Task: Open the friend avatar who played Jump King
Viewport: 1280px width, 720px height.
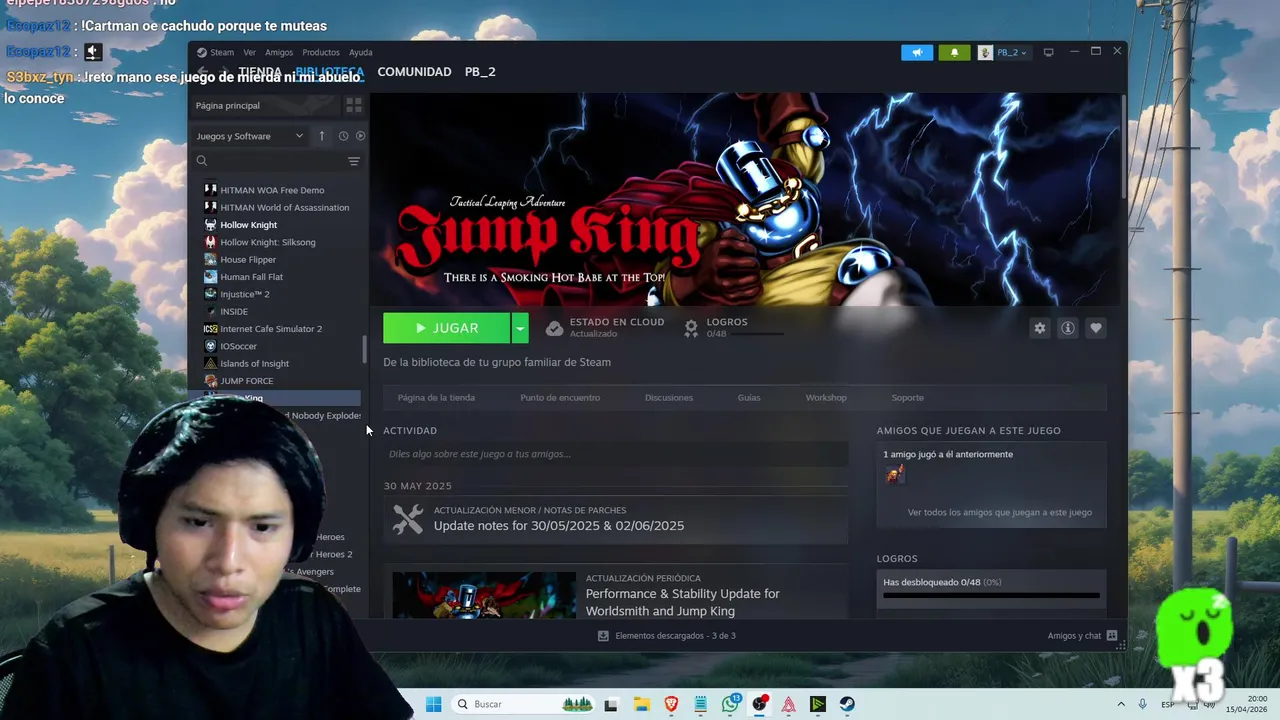Action: coord(894,474)
